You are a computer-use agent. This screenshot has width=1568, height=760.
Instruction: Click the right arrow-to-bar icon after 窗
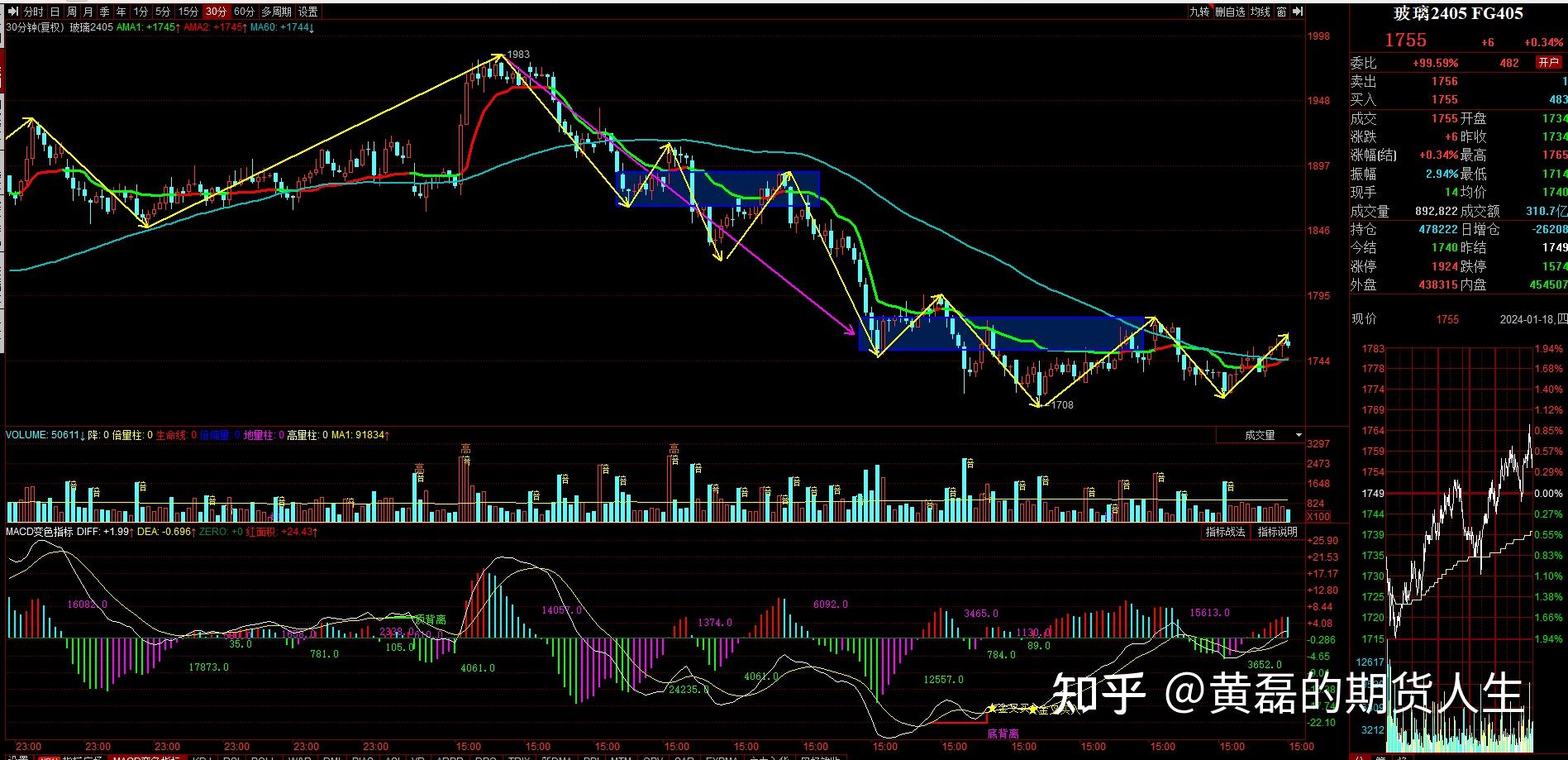(1298, 12)
